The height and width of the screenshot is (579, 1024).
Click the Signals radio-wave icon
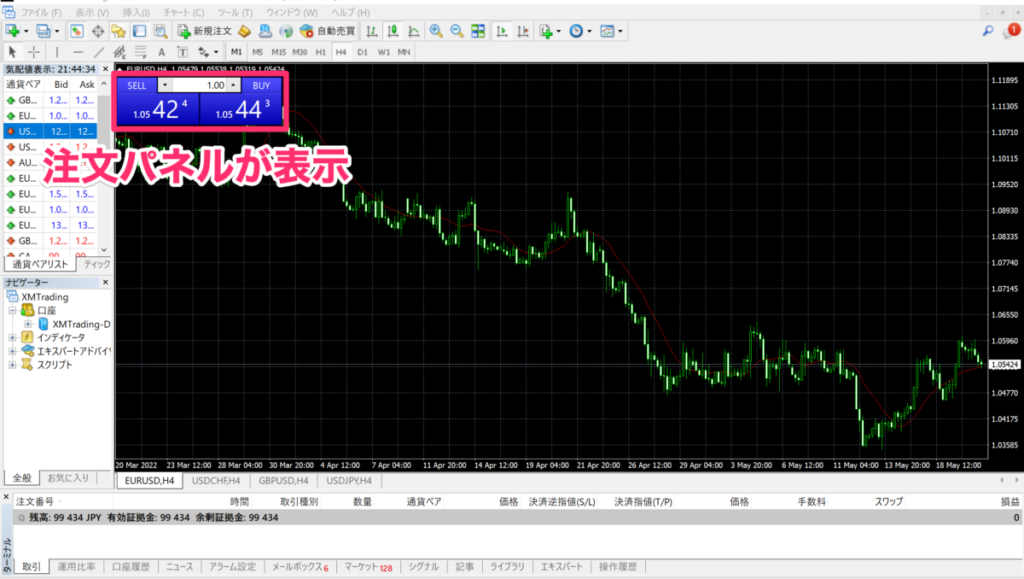286,31
